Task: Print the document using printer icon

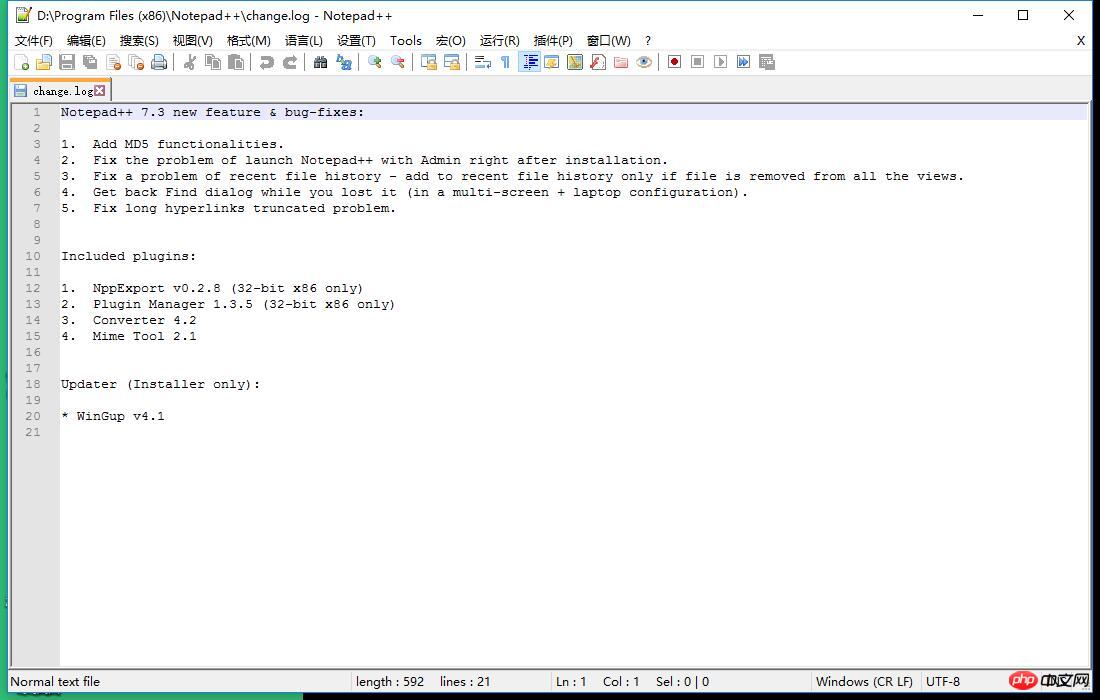Action: [x=159, y=62]
